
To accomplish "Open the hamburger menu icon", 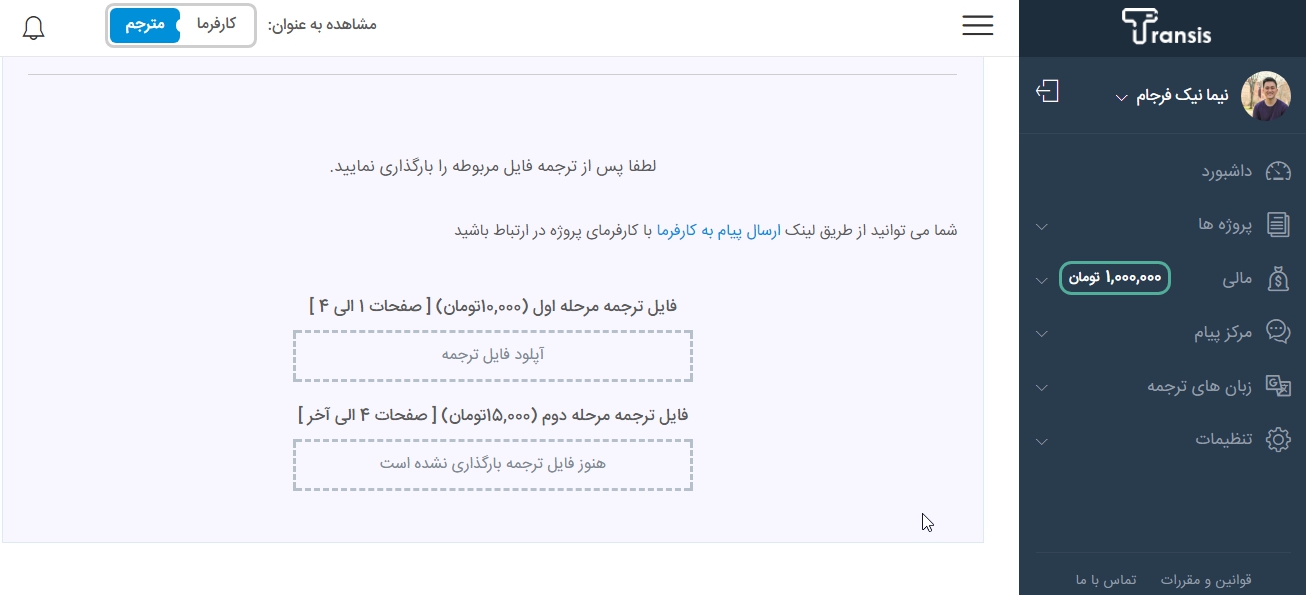I will [x=977, y=26].
